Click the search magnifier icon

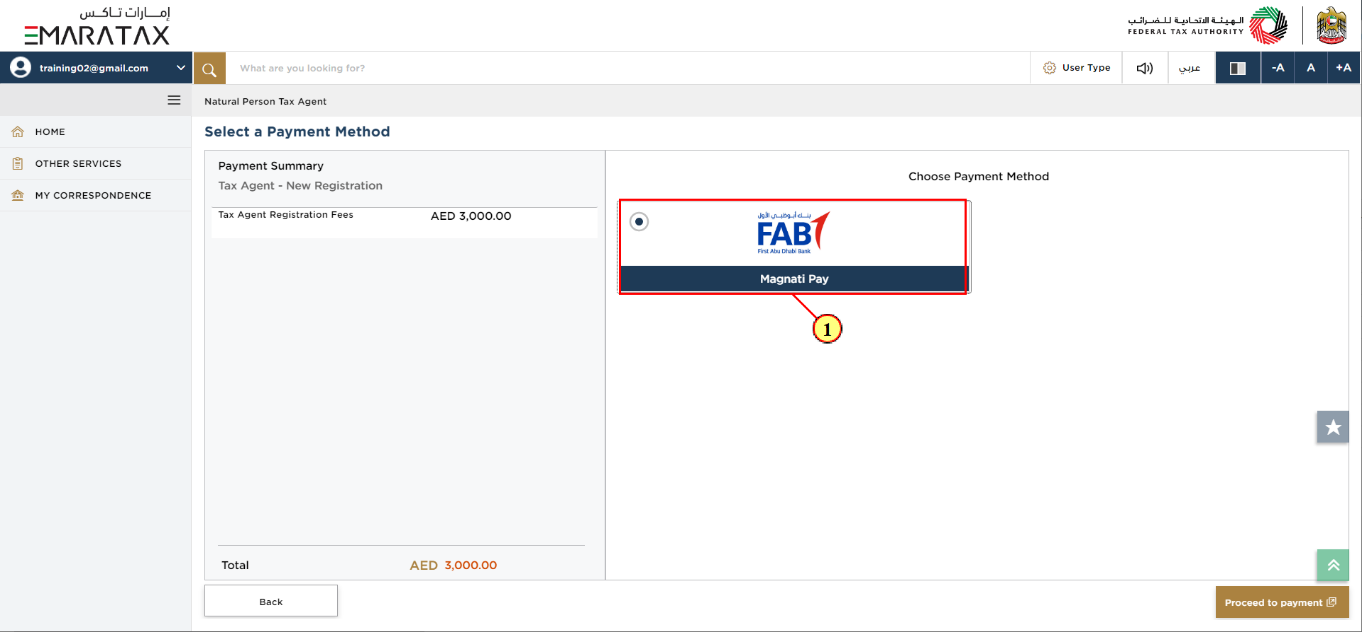point(209,68)
